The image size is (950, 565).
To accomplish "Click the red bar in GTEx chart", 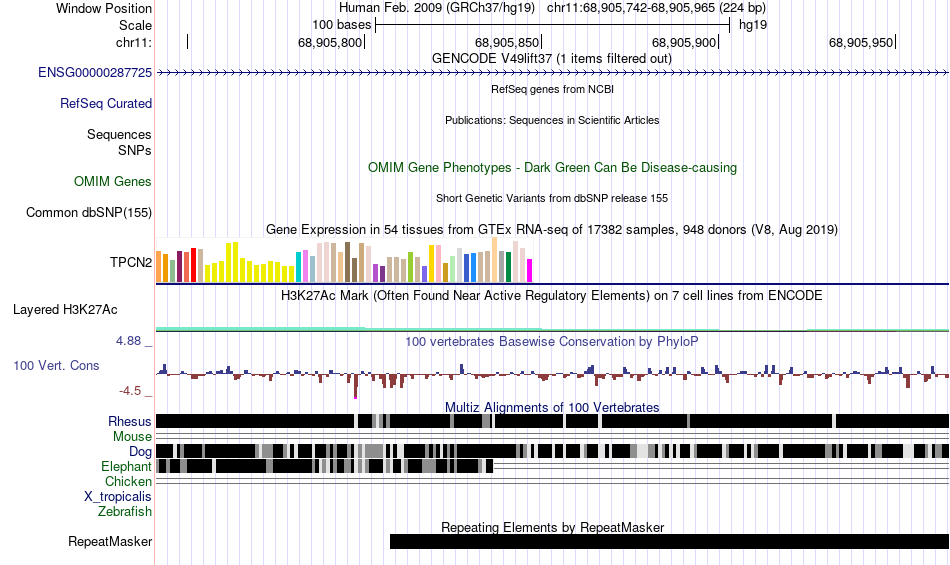I will (x=193, y=265).
